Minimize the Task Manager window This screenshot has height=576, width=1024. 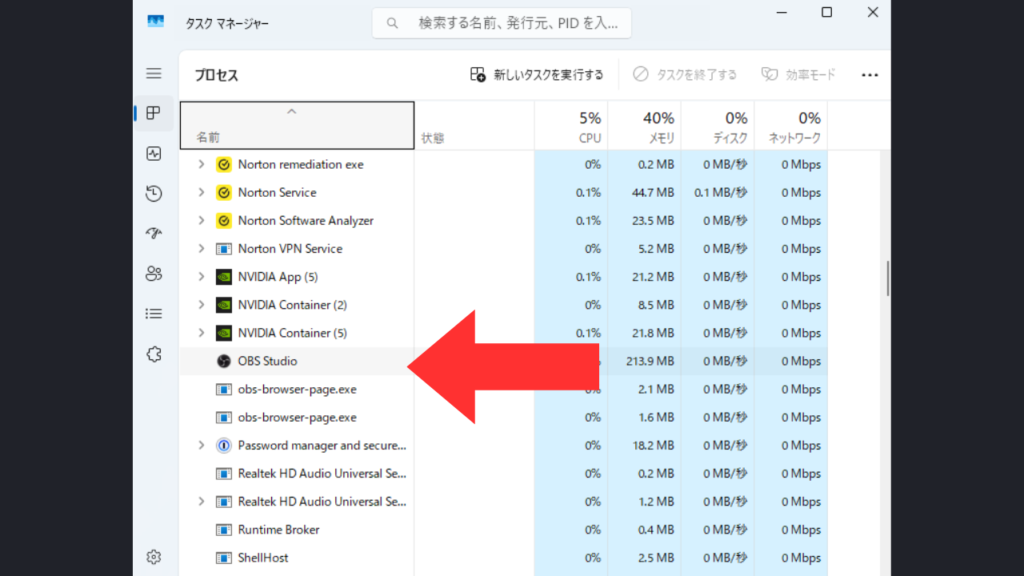point(782,12)
